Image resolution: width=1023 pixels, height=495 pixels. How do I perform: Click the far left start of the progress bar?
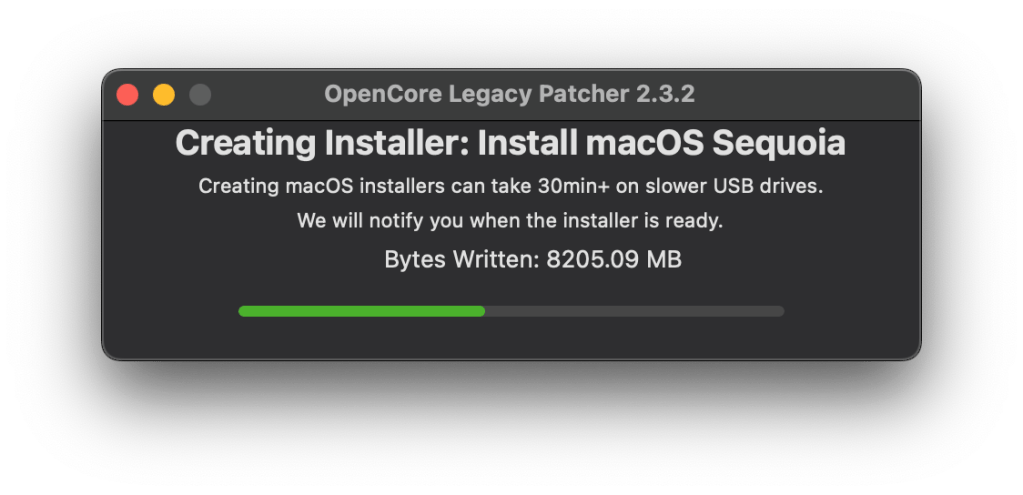(243, 311)
